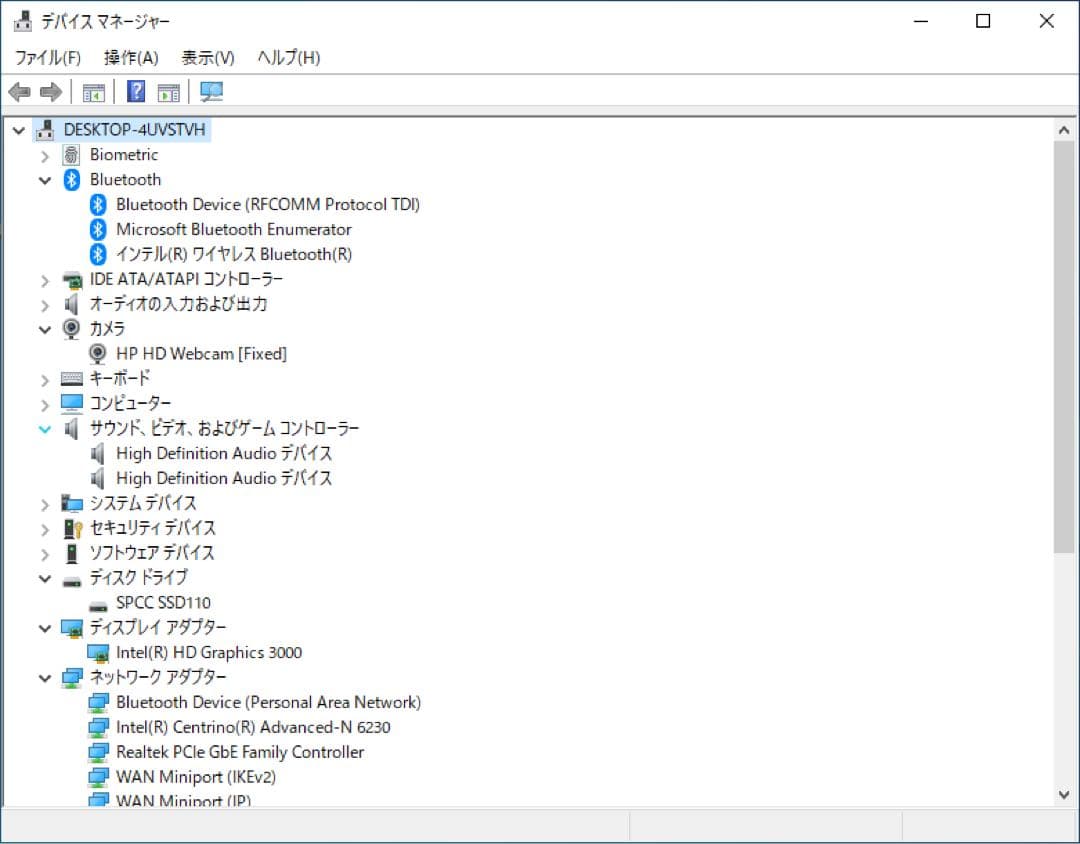This screenshot has width=1080, height=844.
Task: Click the HP HD Webcam device icon
Action: [98, 353]
